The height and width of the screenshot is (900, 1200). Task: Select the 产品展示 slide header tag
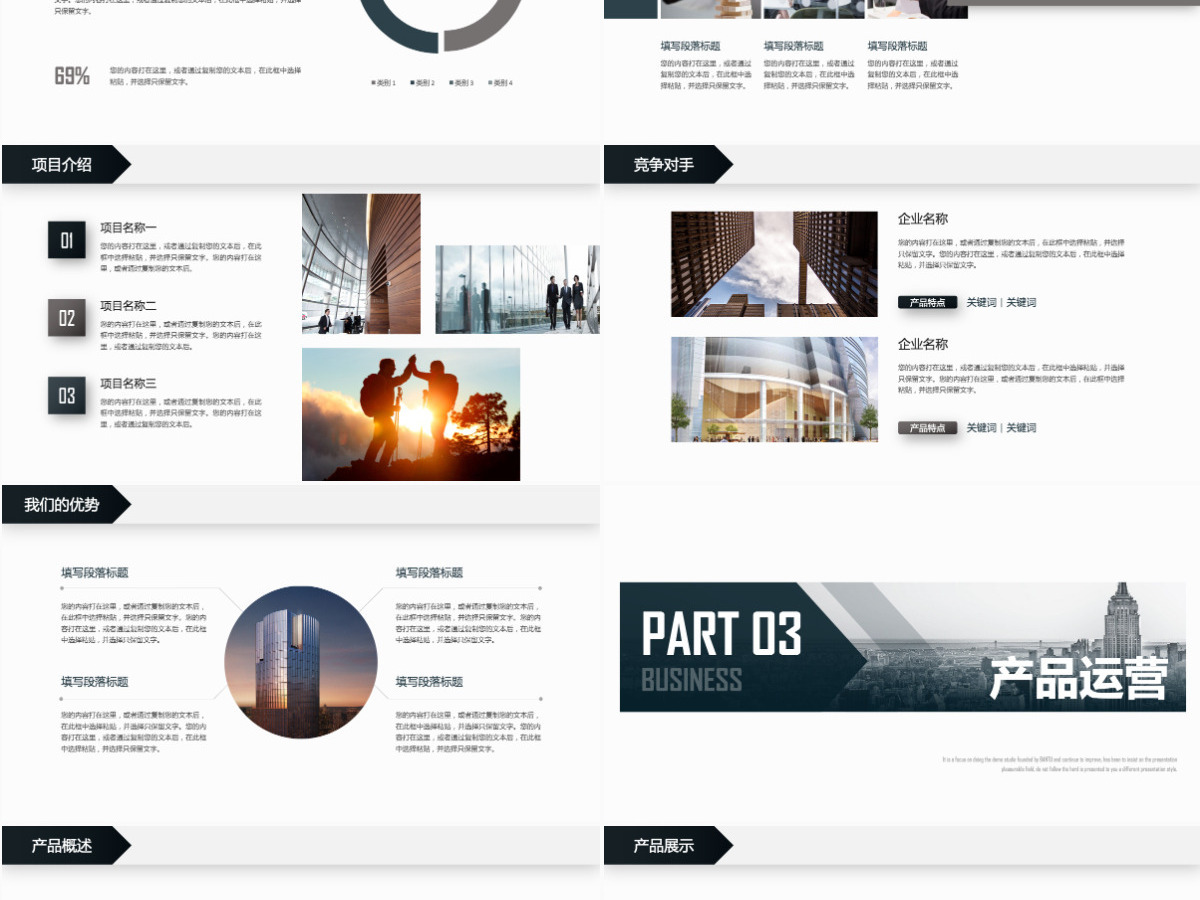coord(668,846)
